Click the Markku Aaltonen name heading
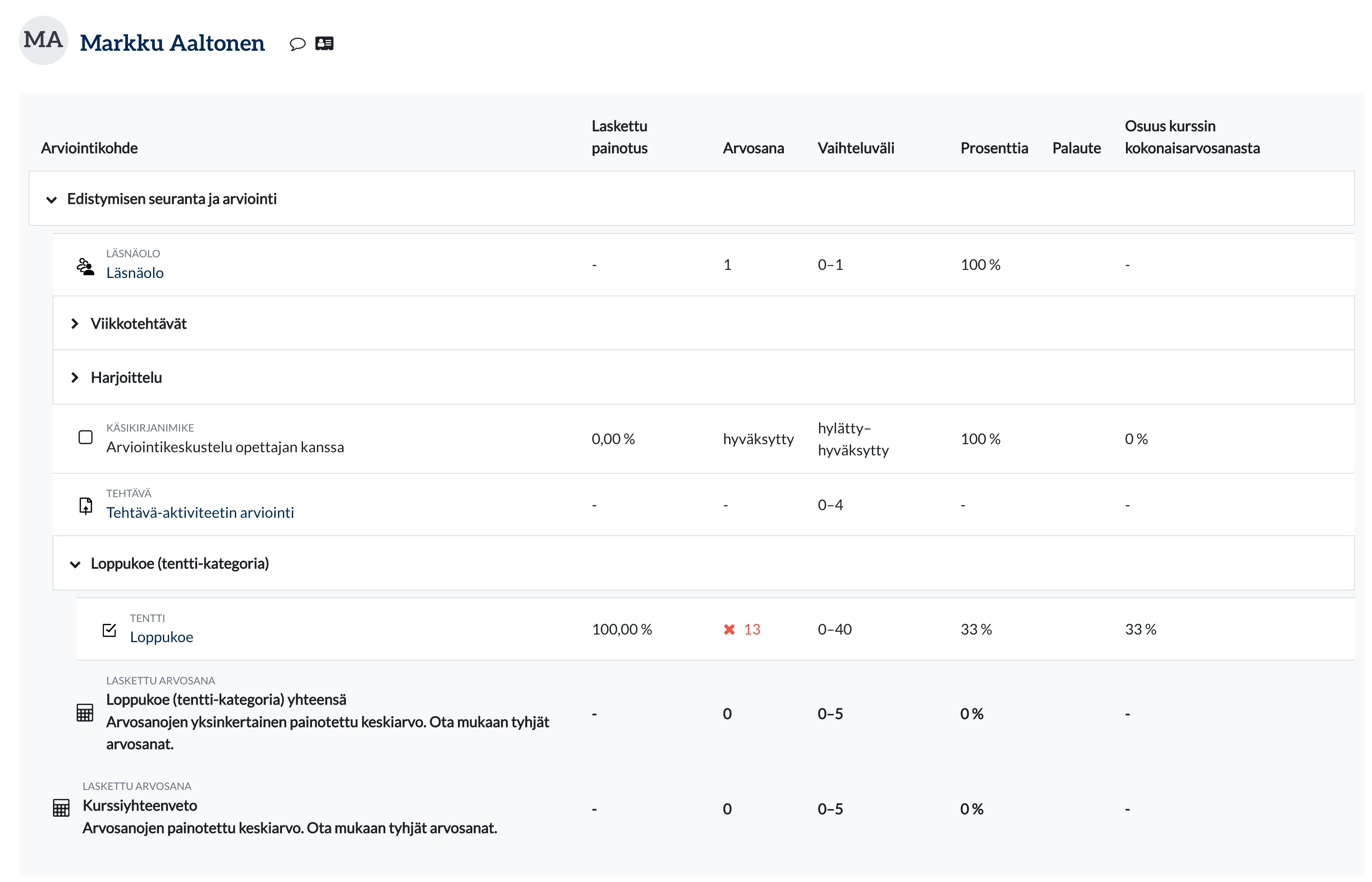Screen dimensions: 1372x882 171,44
